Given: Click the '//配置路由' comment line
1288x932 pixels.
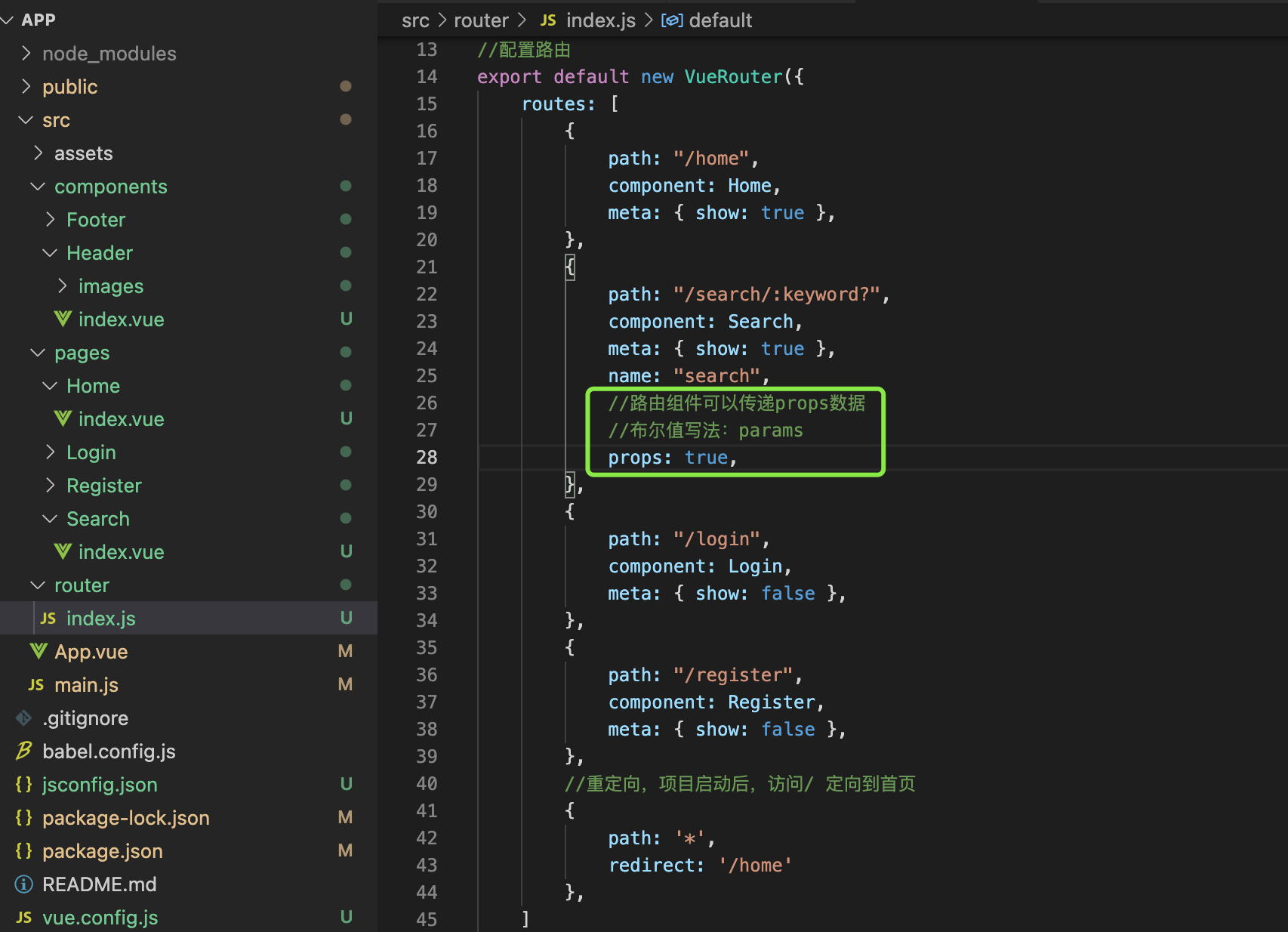Looking at the screenshot, I should tap(524, 50).
